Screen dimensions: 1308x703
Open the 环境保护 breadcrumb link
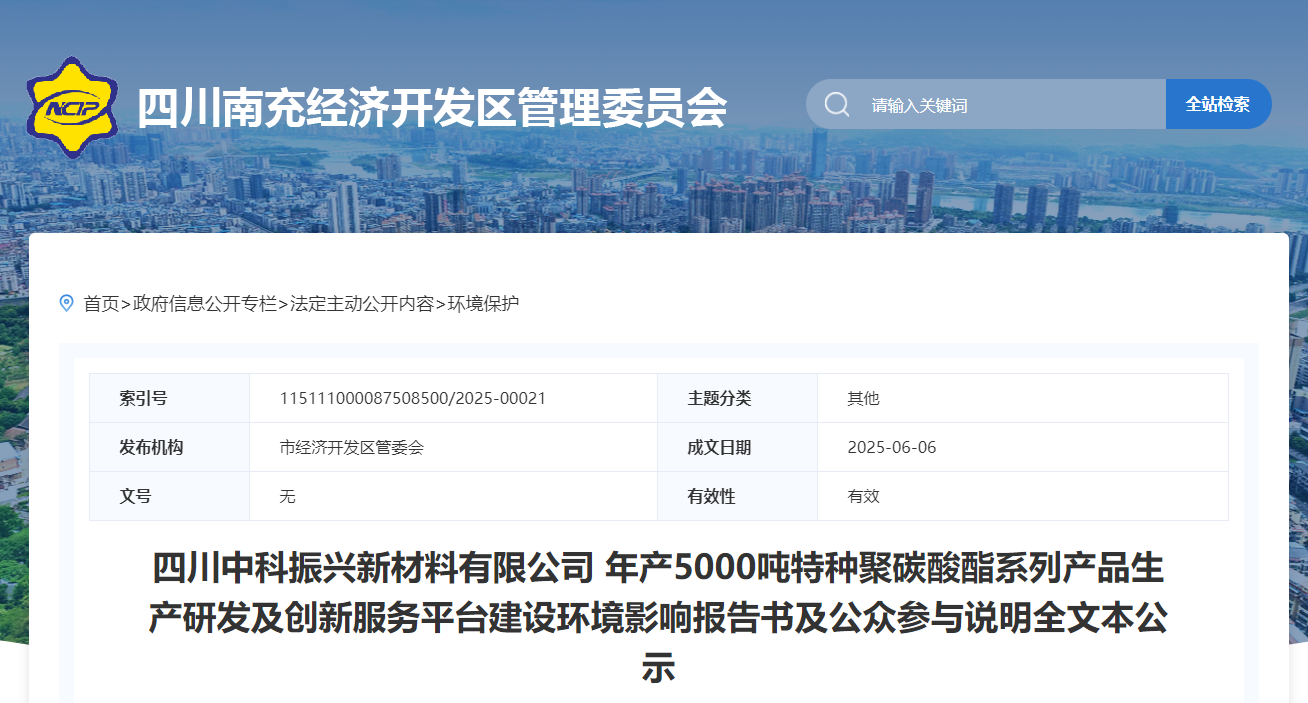click(x=483, y=303)
